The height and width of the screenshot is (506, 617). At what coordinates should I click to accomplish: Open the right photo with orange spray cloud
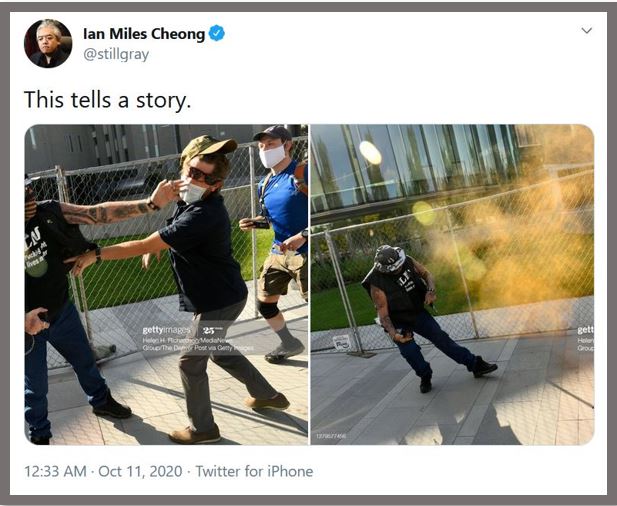[452, 284]
